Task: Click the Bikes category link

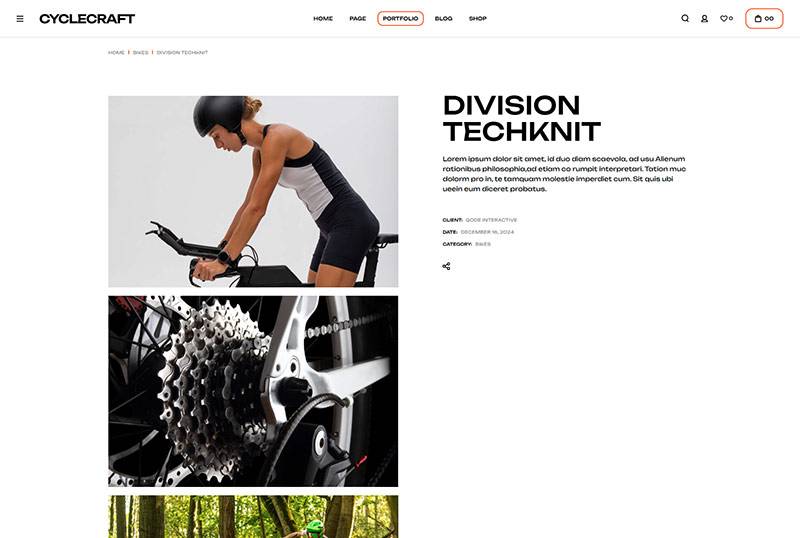Action: click(483, 244)
